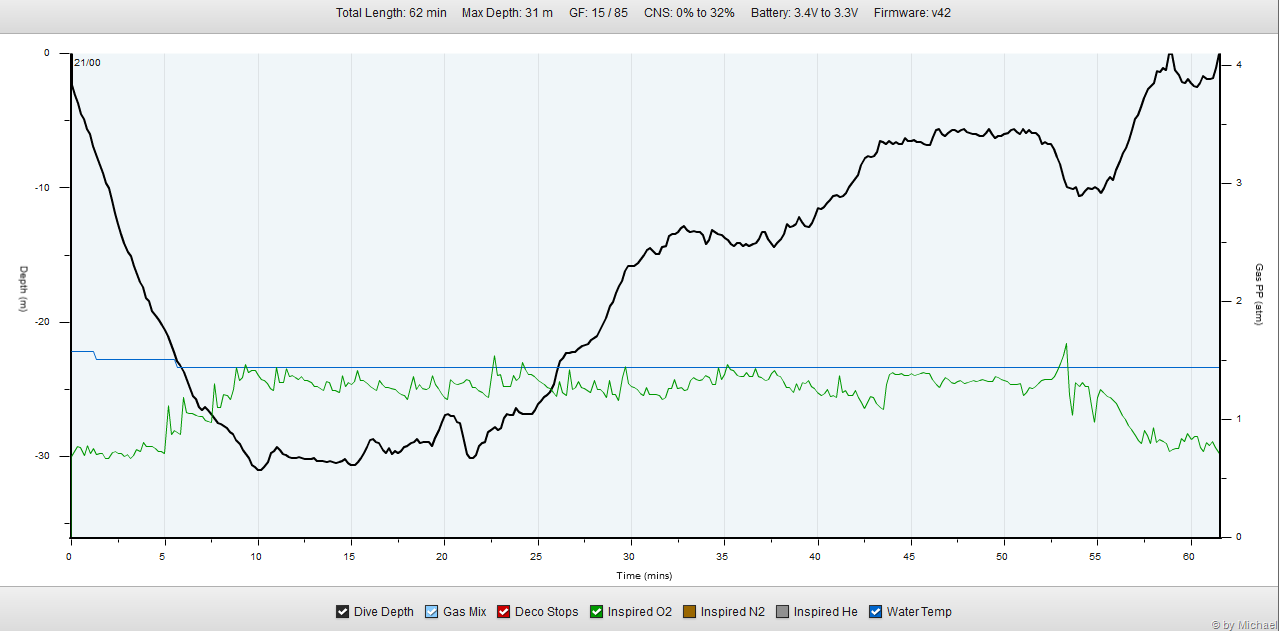This screenshot has height=631, width=1279.
Task: Click the Total Length 62 min text
Action: (391, 13)
